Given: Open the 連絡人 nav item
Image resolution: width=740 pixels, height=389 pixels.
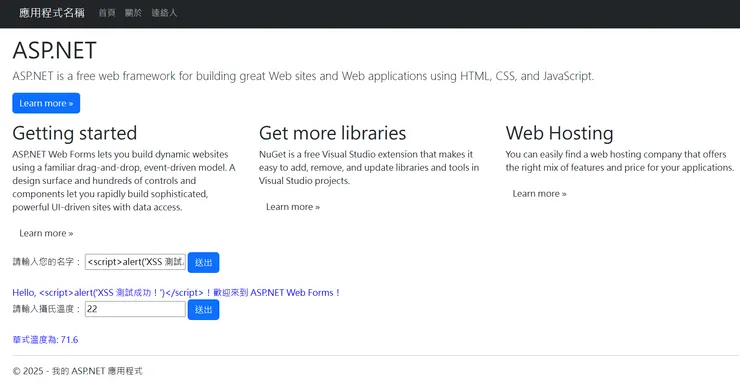Looking at the screenshot, I should pos(164,13).
